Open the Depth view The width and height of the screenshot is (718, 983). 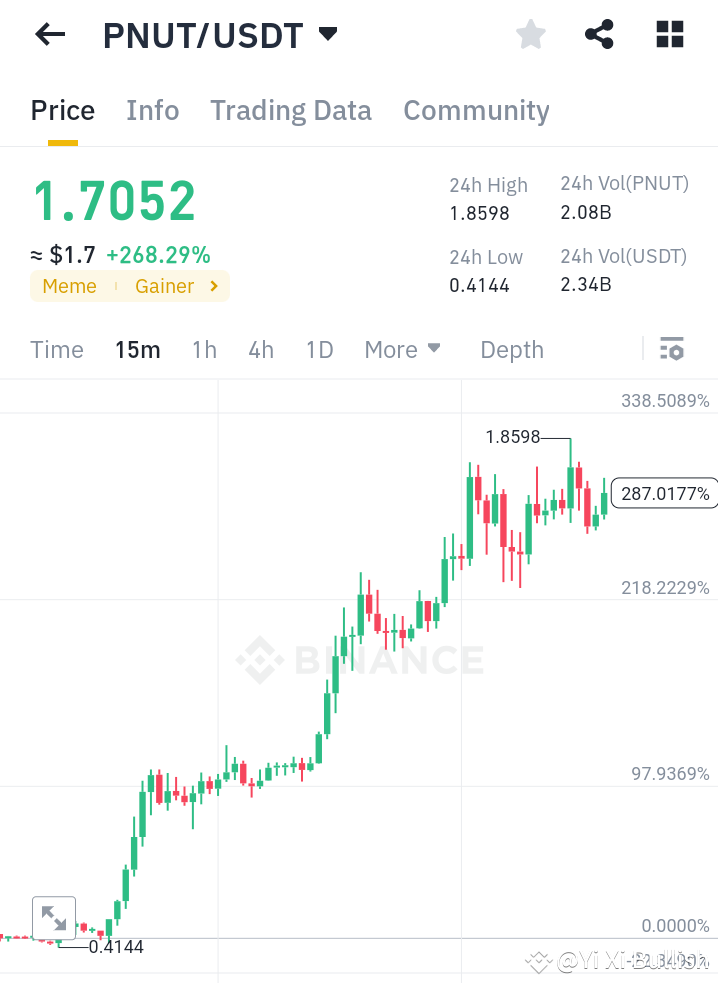pos(511,350)
